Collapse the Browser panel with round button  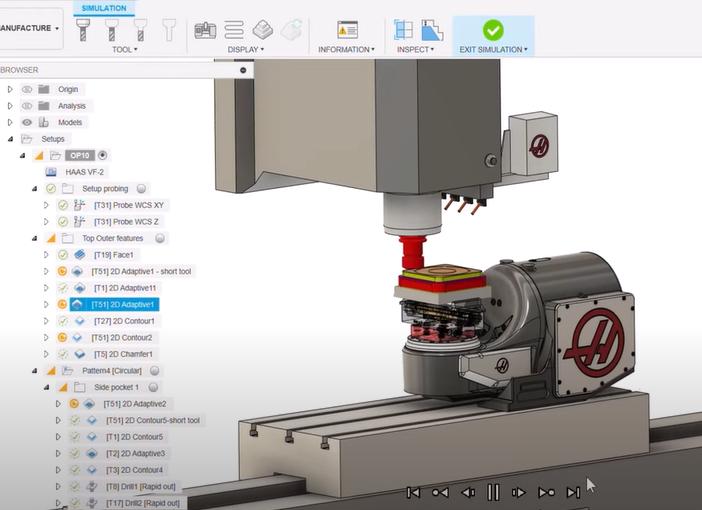pos(243,70)
